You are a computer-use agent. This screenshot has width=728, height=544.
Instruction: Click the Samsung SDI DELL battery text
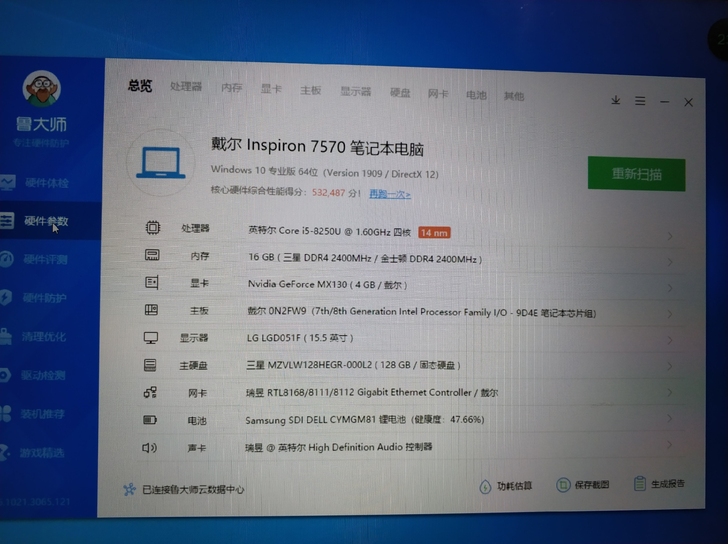tap(364, 420)
